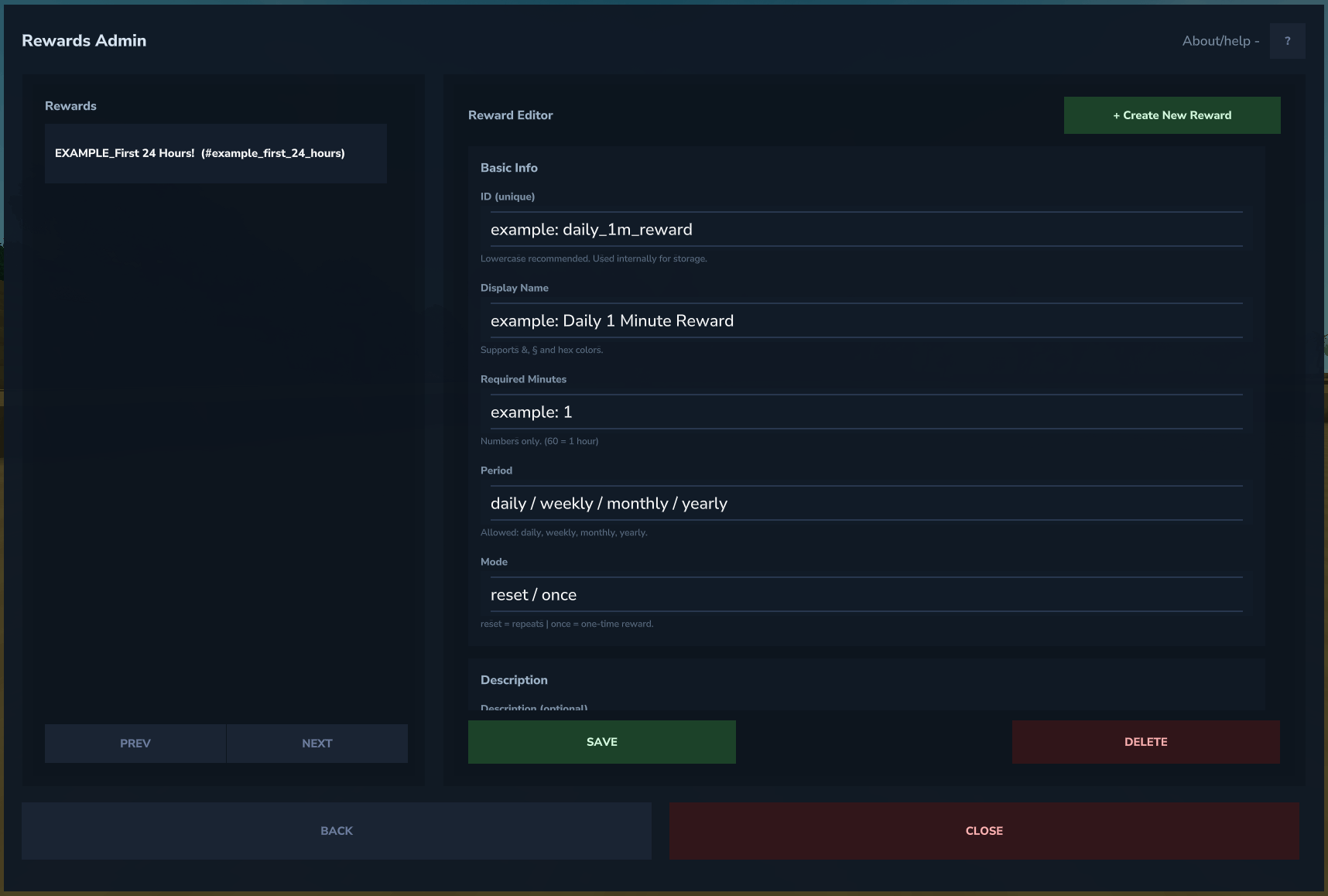Click the Reward Editor heading

coord(510,115)
